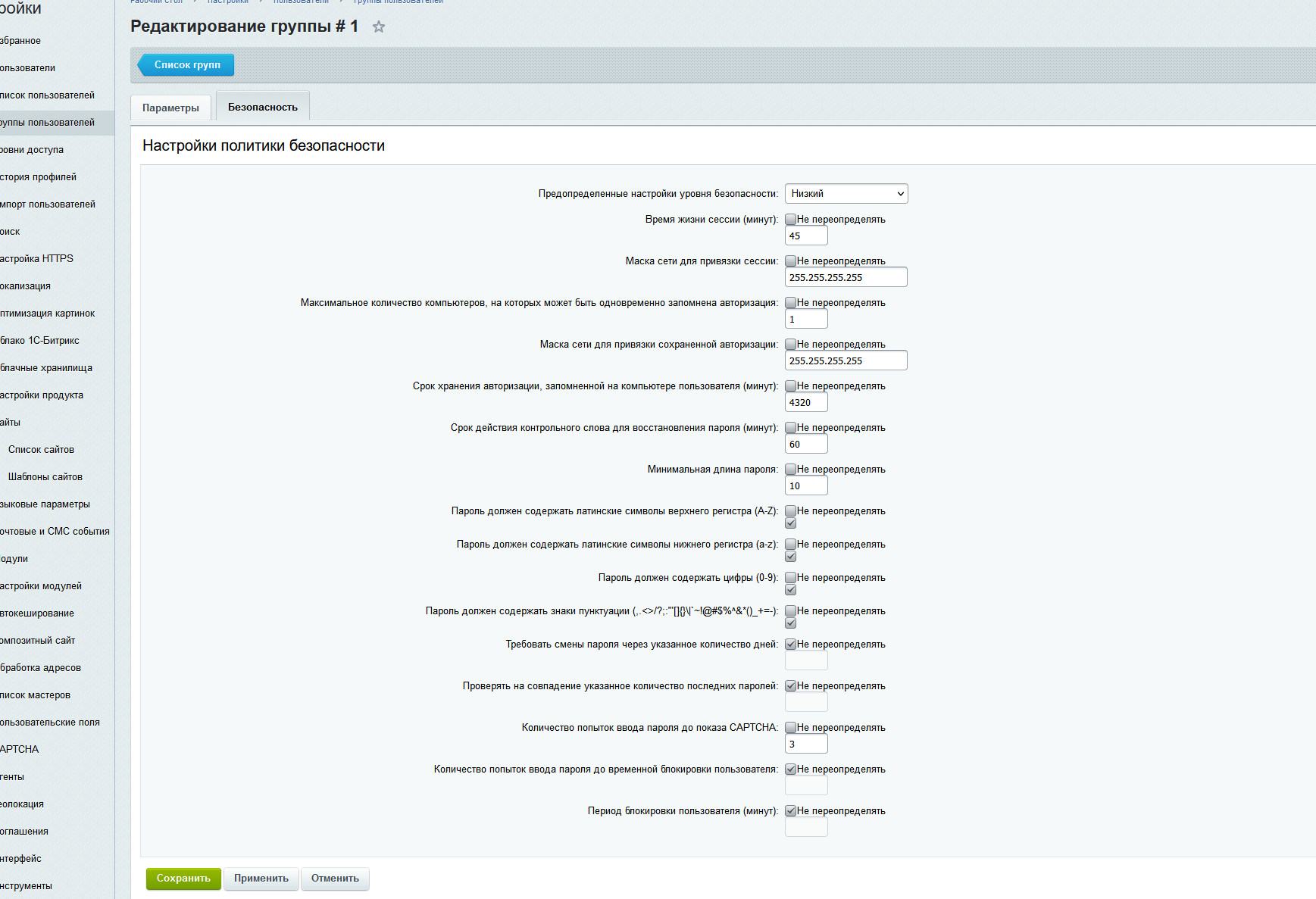Click authorization storage period field 4320

(806, 403)
